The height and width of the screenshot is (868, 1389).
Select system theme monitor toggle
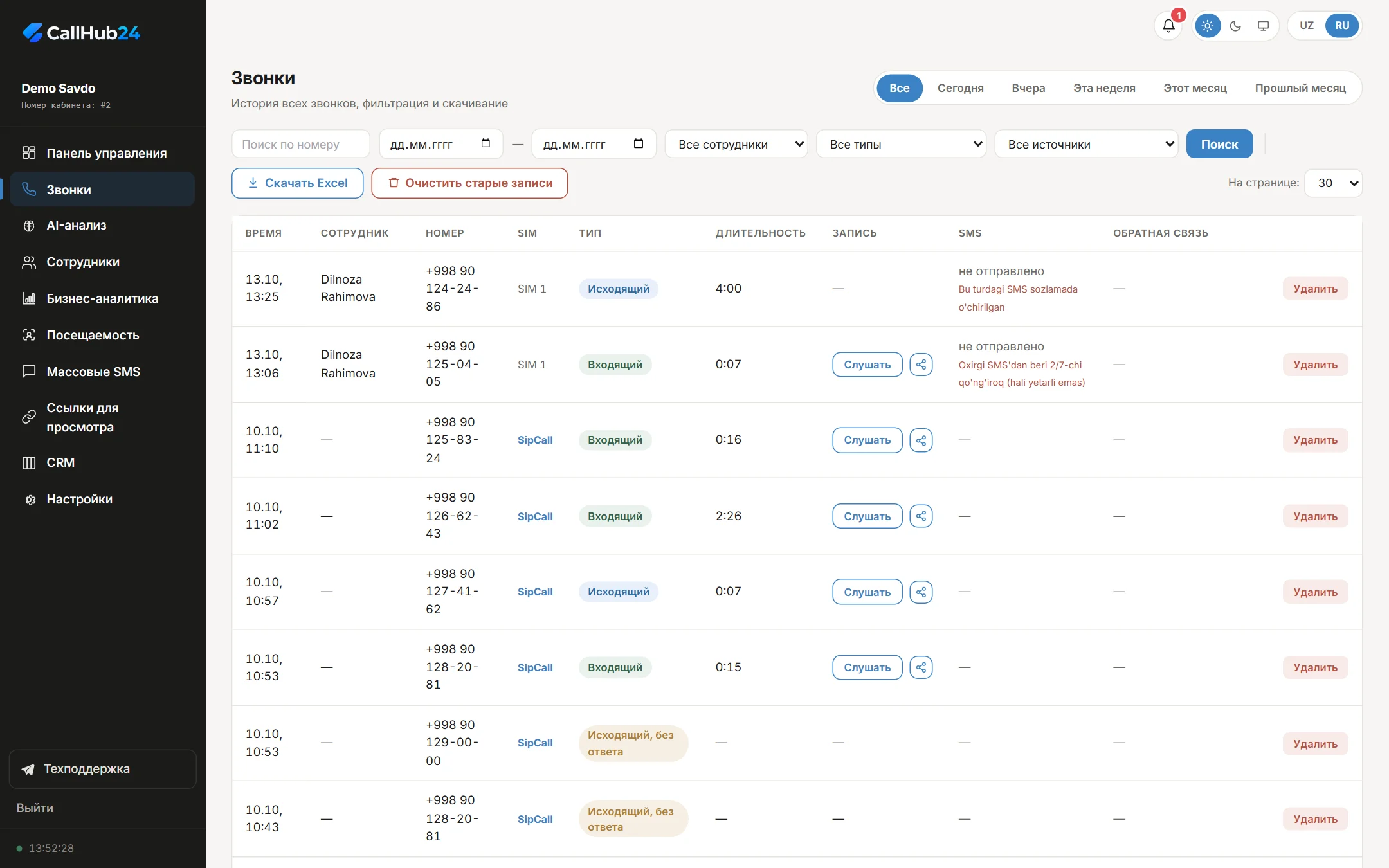tap(1263, 26)
